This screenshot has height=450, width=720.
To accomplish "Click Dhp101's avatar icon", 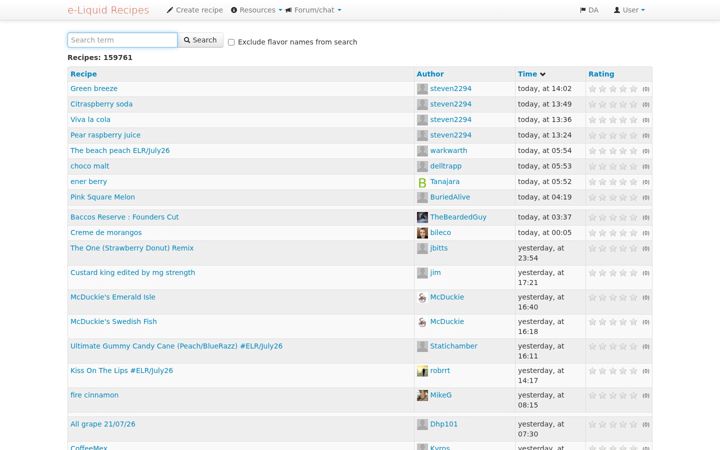I will point(422,425).
